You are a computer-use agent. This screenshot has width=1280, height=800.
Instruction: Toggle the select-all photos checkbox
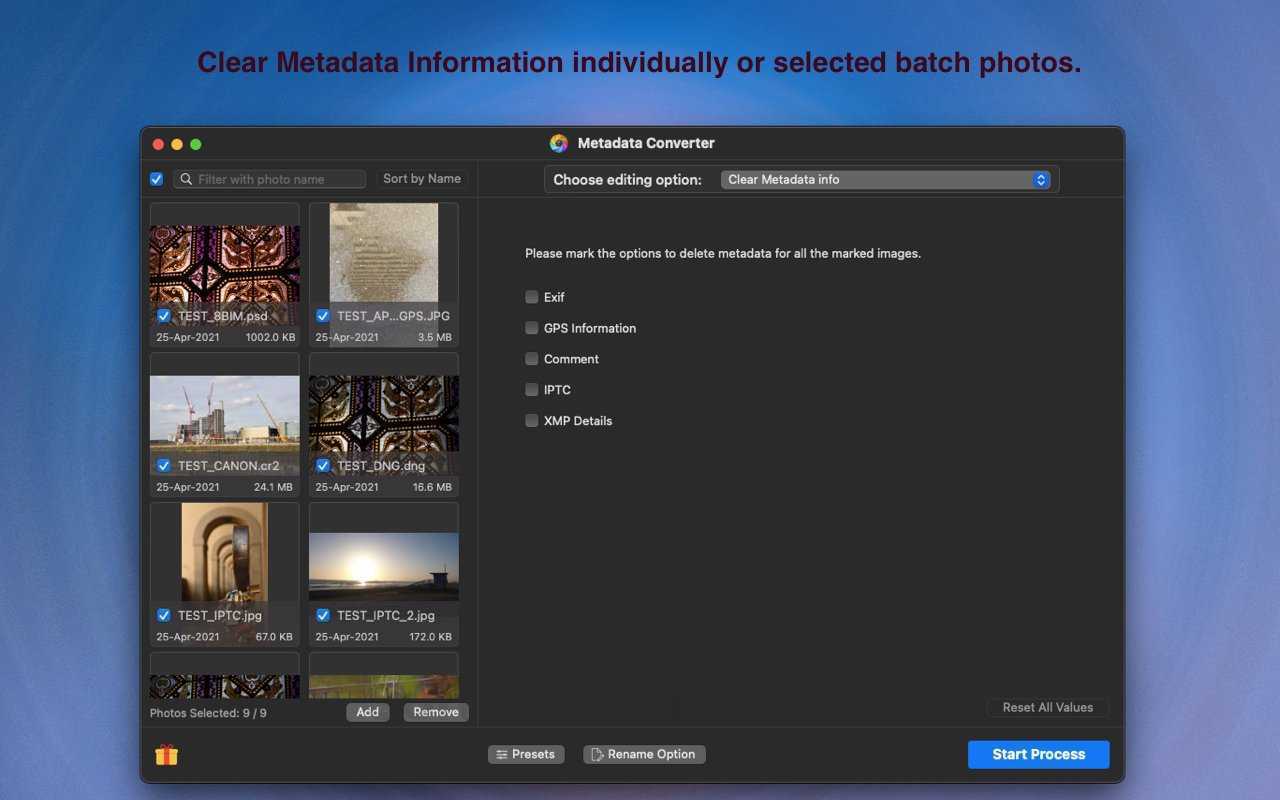click(x=156, y=179)
